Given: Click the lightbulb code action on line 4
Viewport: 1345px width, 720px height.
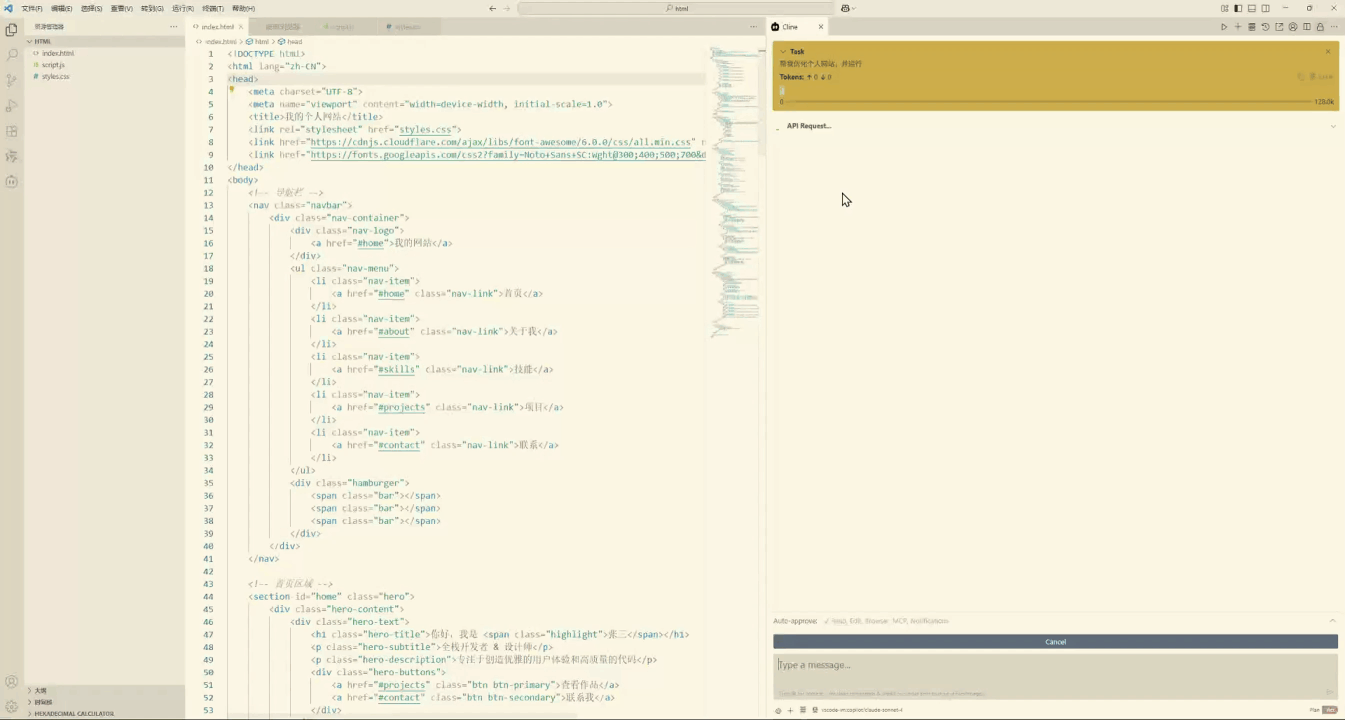Looking at the screenshot, I should [x=232, y=90].
